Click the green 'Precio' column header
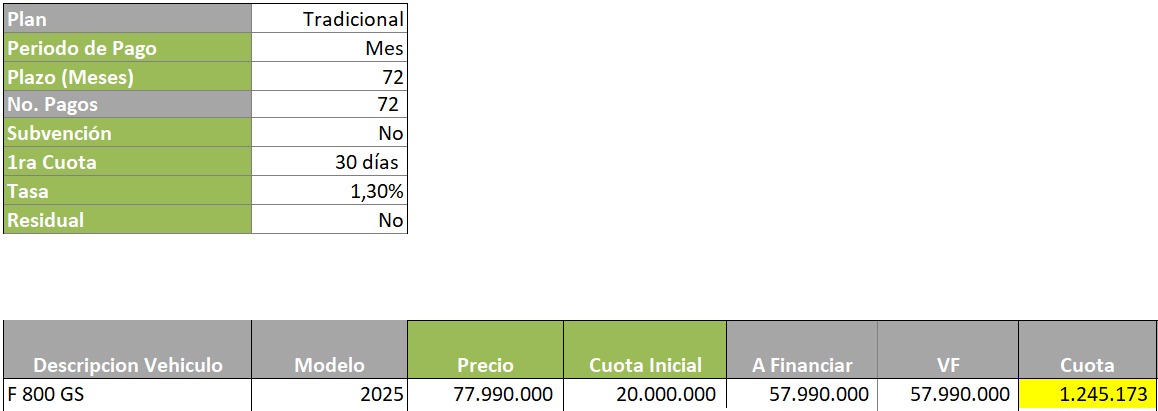The height and width of the screenshot is (411, 1158). (x=485, y=365)
